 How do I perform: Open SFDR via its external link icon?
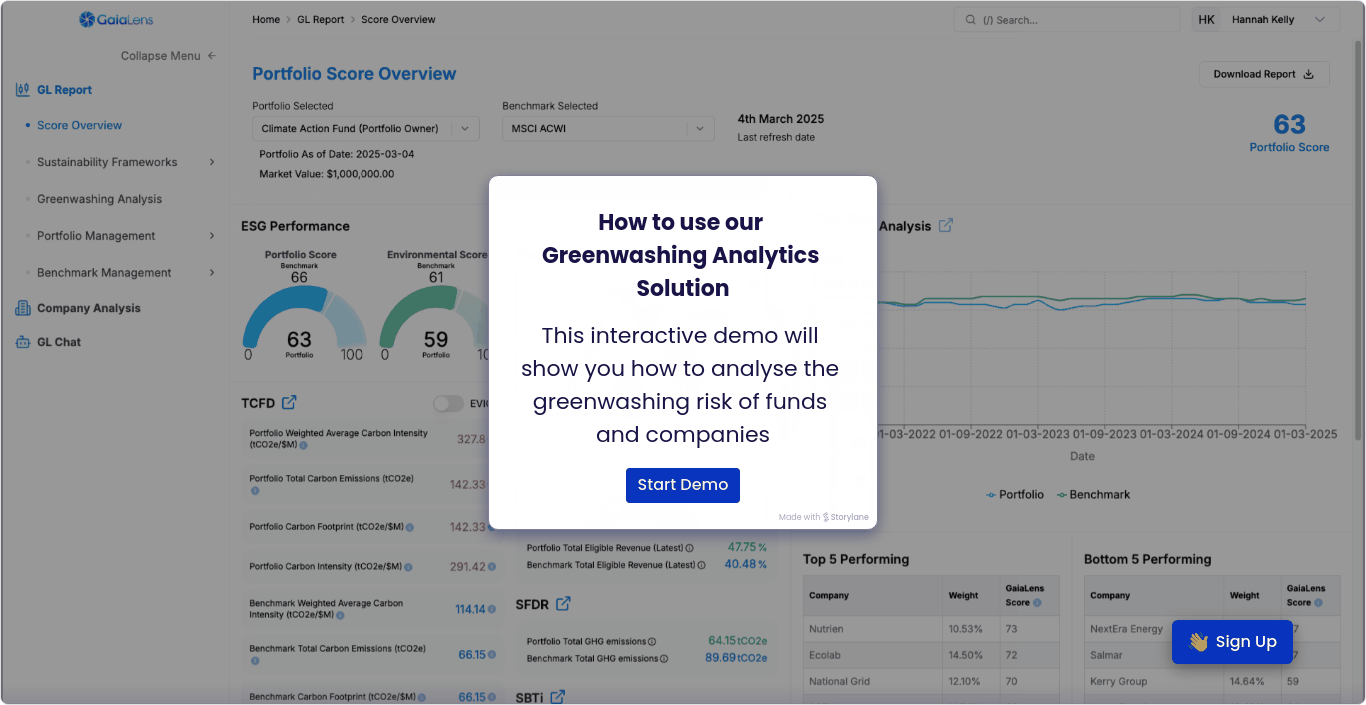[x=562, y=603]
